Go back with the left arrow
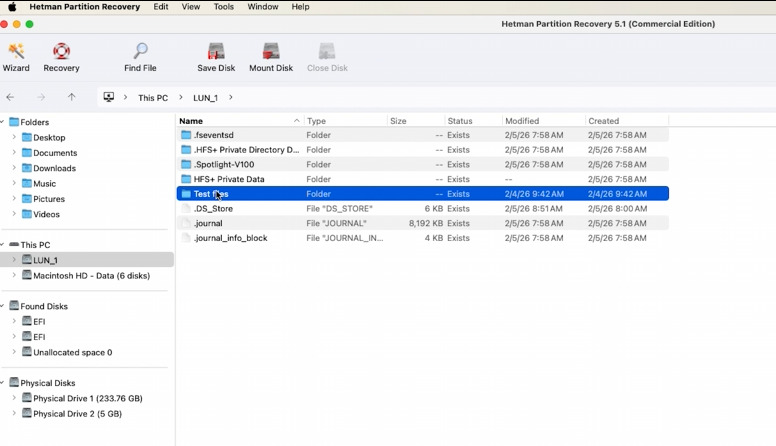The width and height of the screenshot is (776, 446). (x=10, y=98)
